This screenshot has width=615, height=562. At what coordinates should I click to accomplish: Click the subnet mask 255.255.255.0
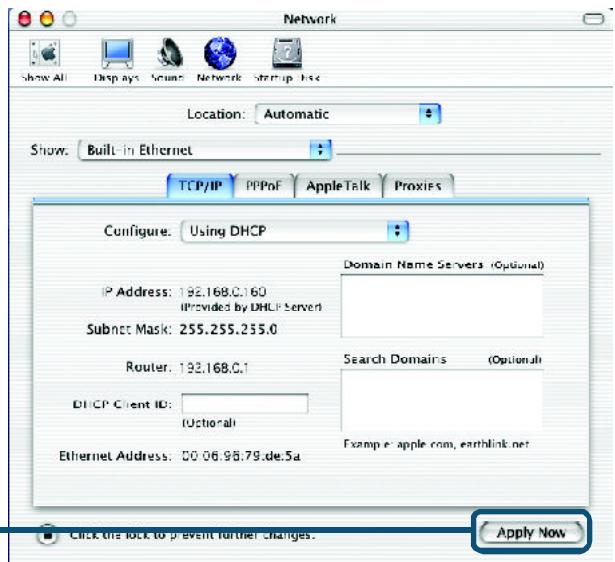pos(228,329)
